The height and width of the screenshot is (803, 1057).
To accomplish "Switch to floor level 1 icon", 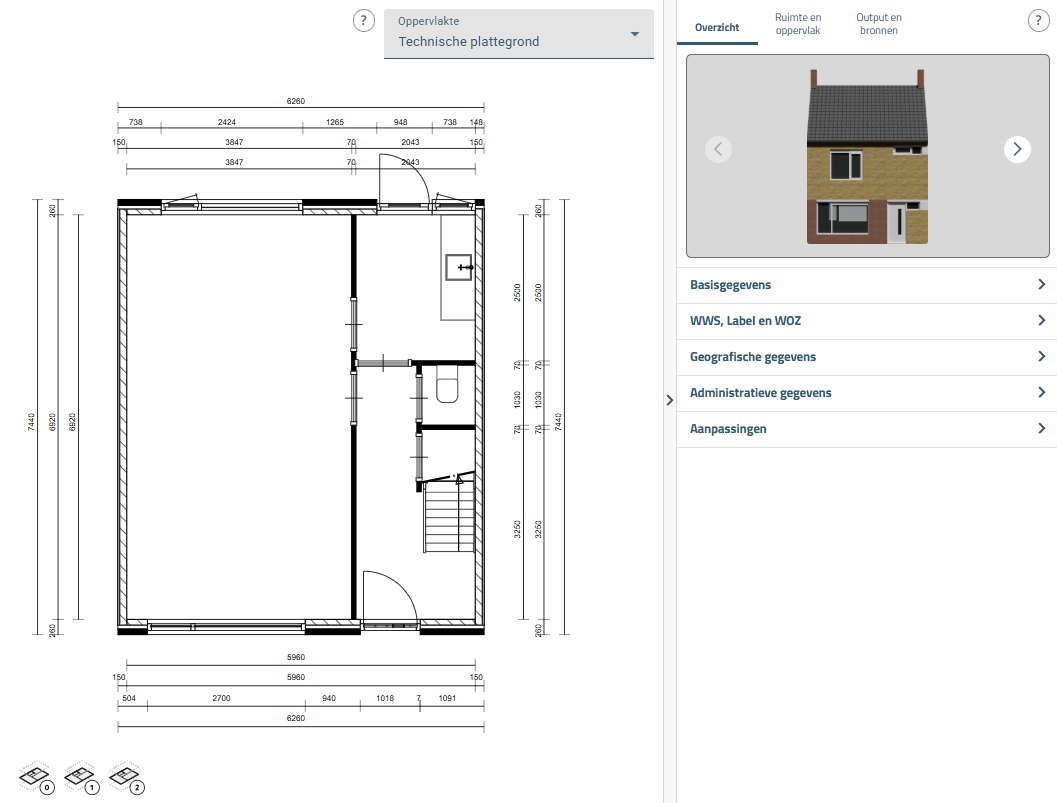I will (81, 777).
